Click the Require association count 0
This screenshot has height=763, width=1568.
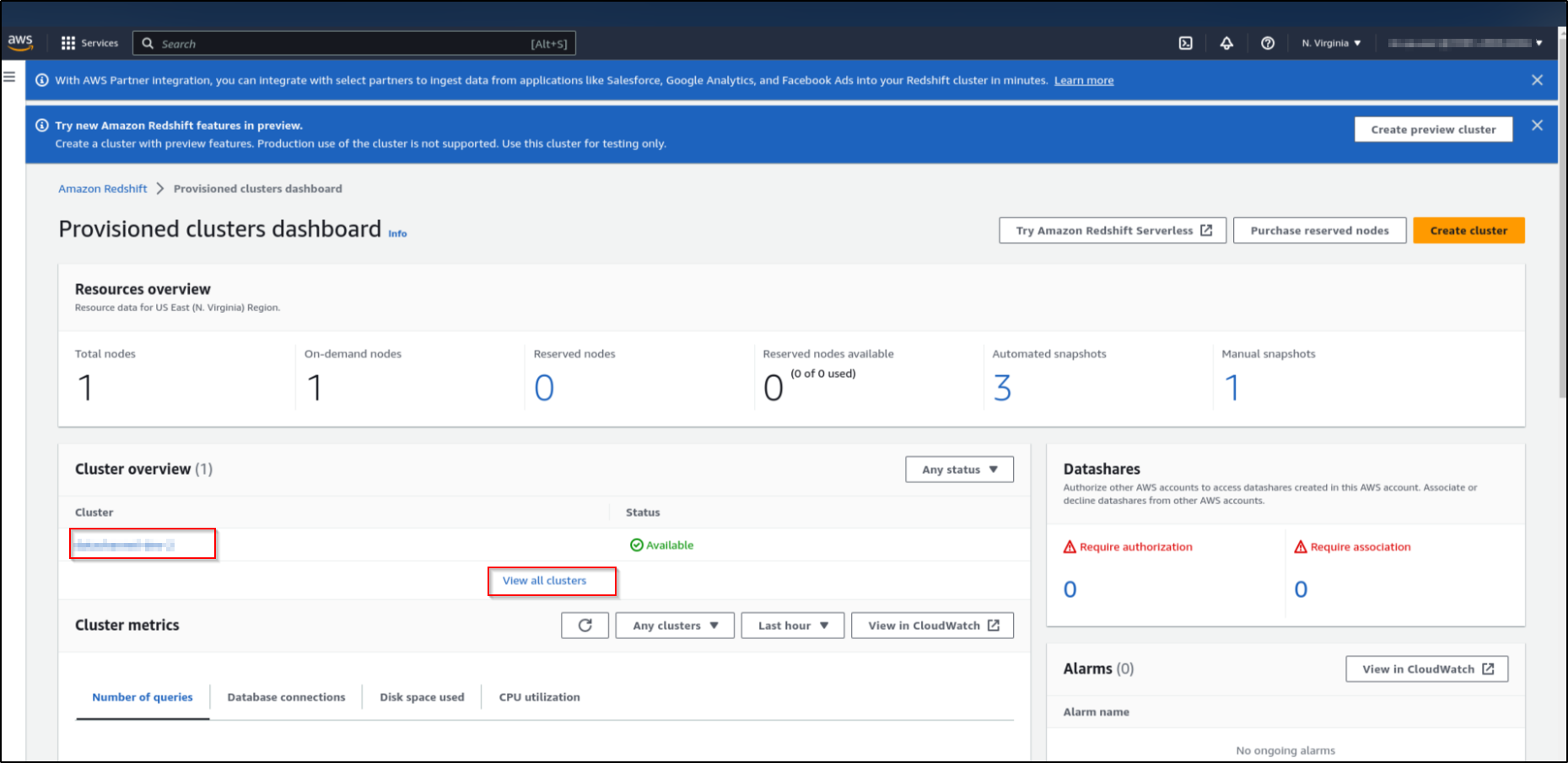pos(1301,589)
